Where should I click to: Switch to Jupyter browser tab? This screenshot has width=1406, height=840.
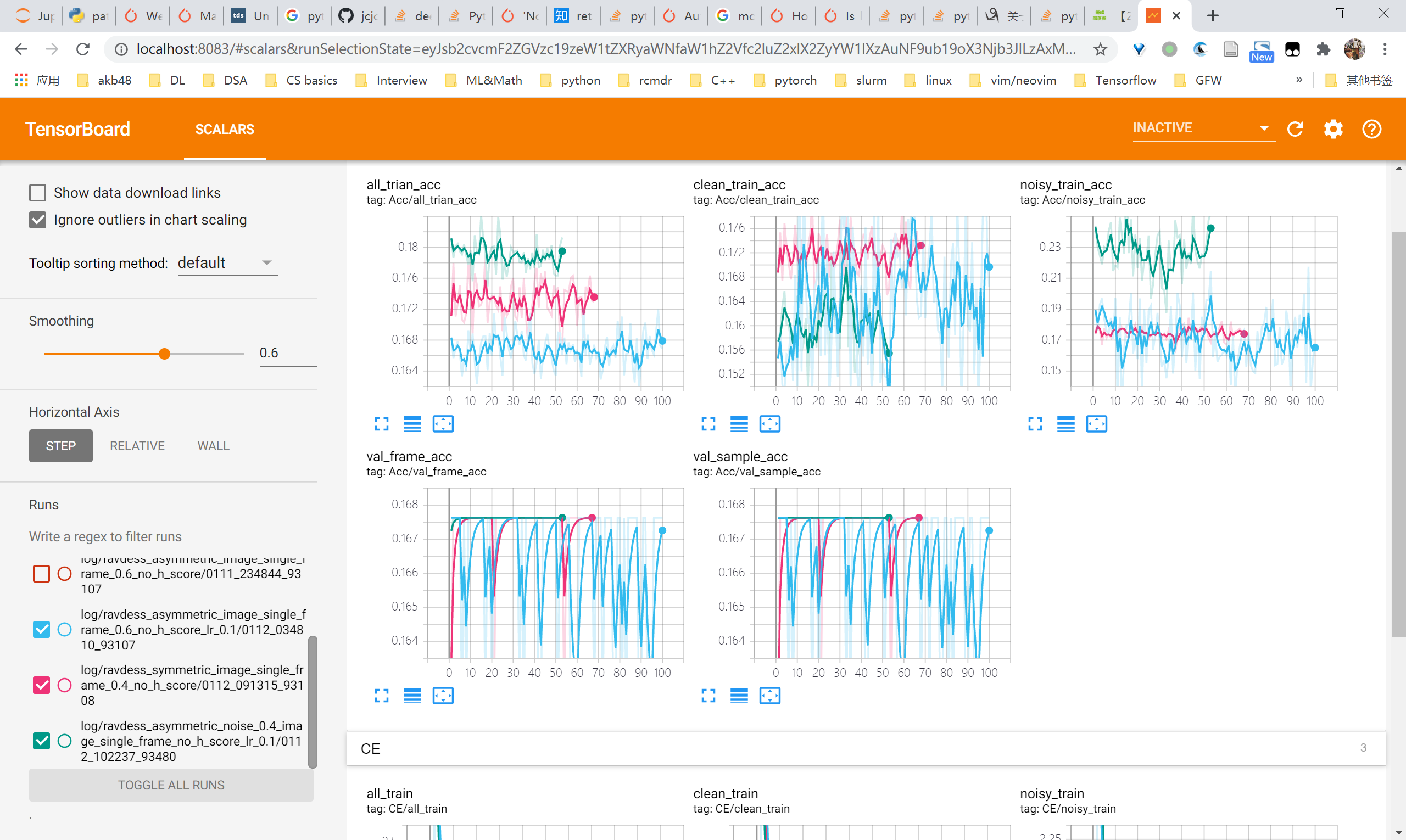click(x=34, y=16)
